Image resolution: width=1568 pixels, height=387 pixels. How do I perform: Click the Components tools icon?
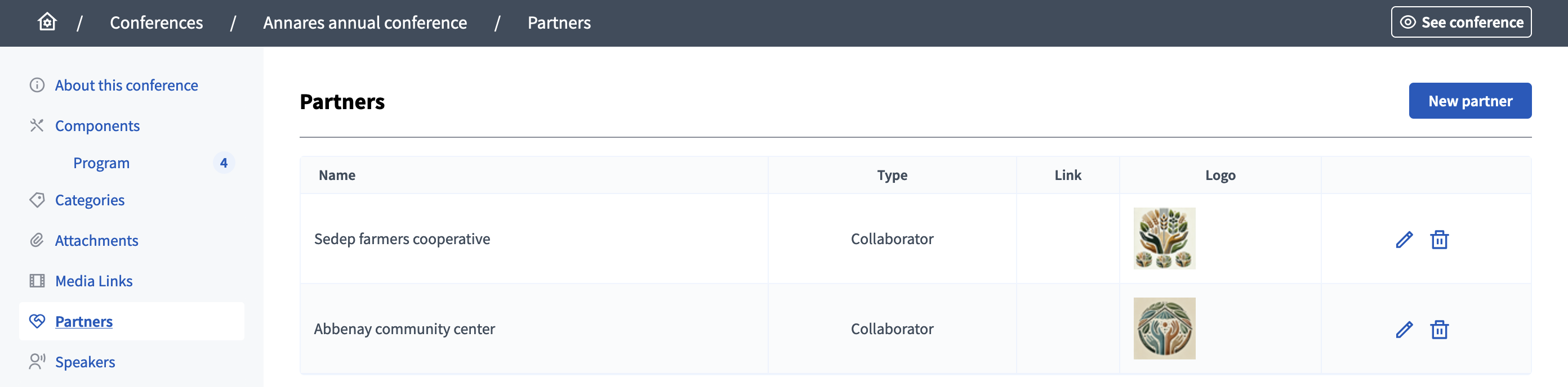pyautogui.click(x=37, y=126)
